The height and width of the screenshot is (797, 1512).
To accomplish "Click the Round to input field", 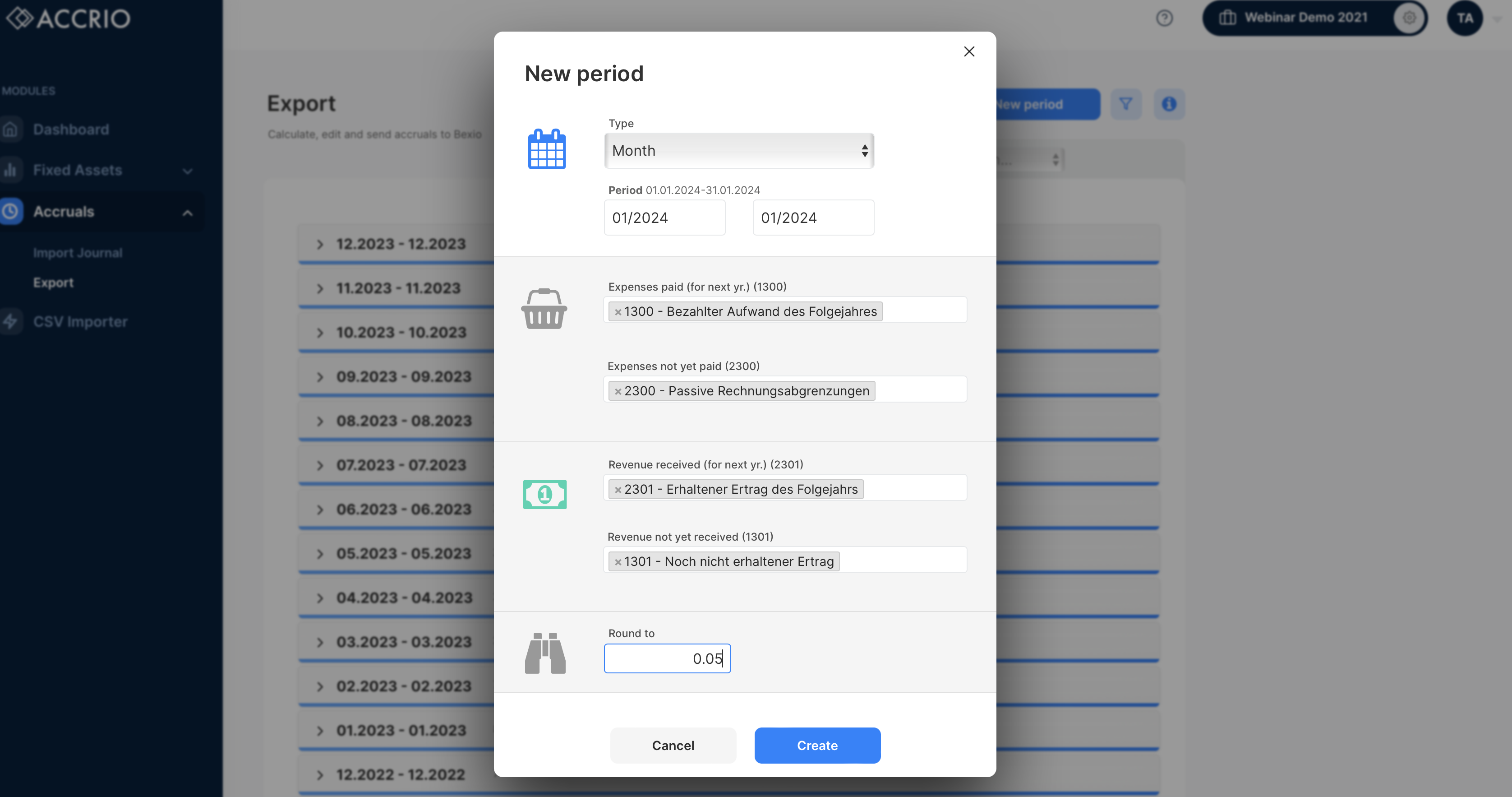I will (x=668, y=658).
